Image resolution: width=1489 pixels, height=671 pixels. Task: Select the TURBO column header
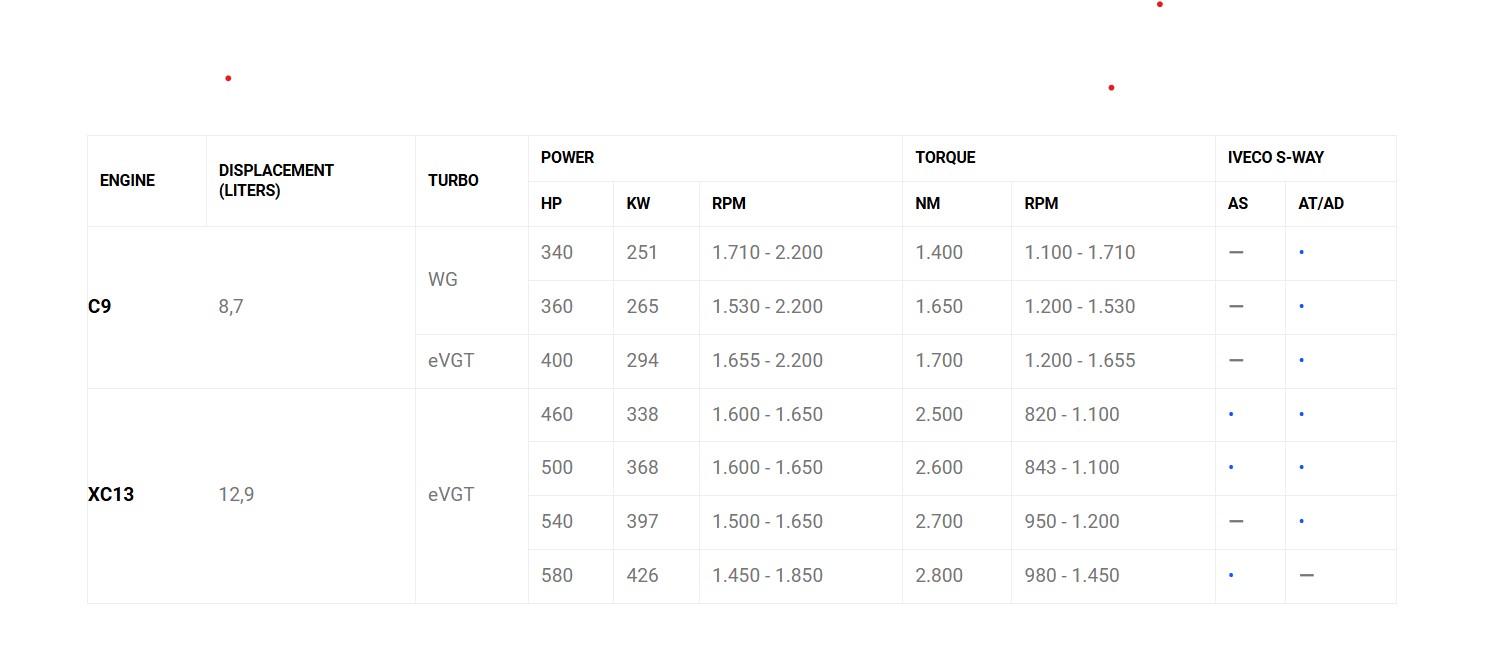[453, 181]
